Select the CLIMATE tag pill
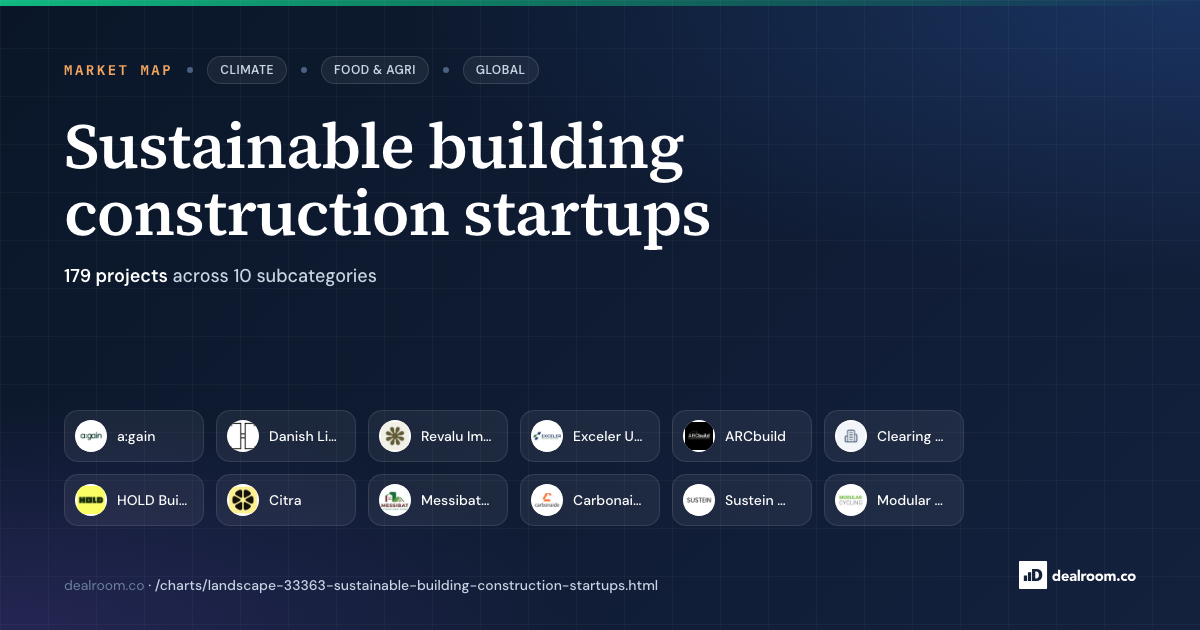This screenshot has height=630, width=1200. tap(247, 70)
